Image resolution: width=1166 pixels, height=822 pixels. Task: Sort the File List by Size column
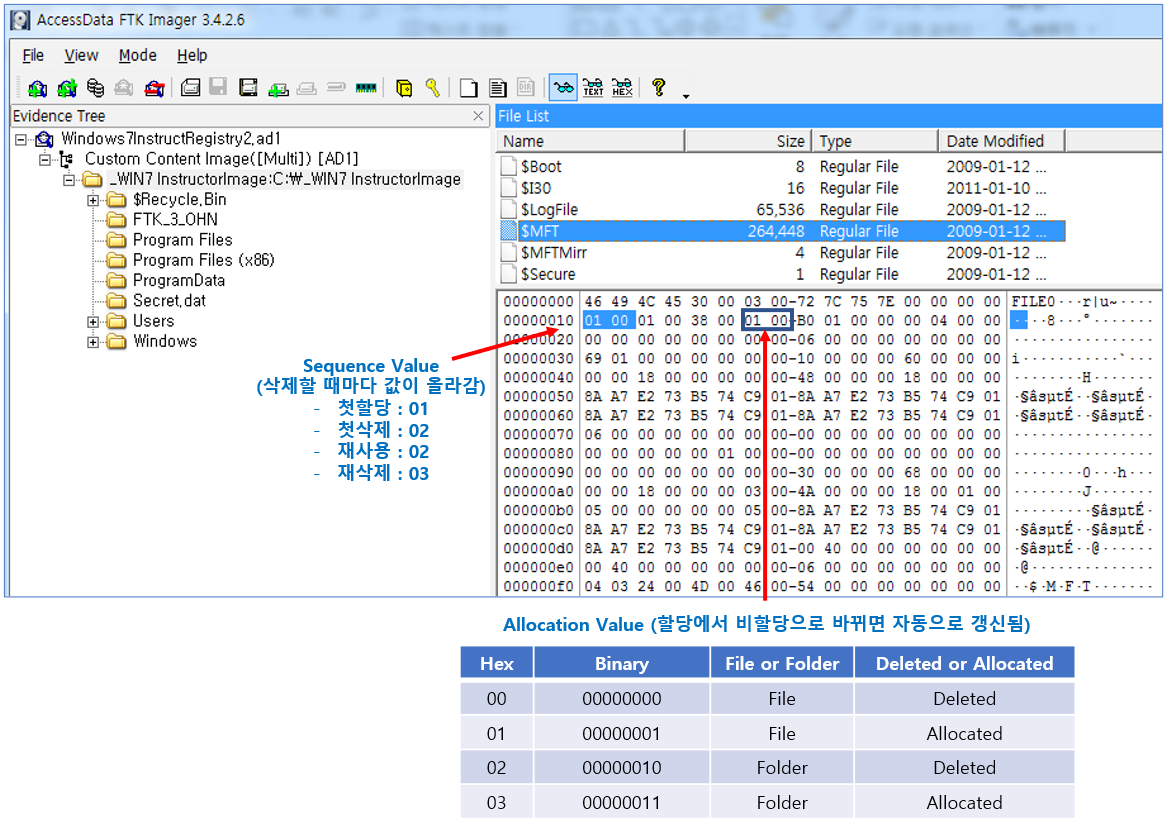point(748,141)
